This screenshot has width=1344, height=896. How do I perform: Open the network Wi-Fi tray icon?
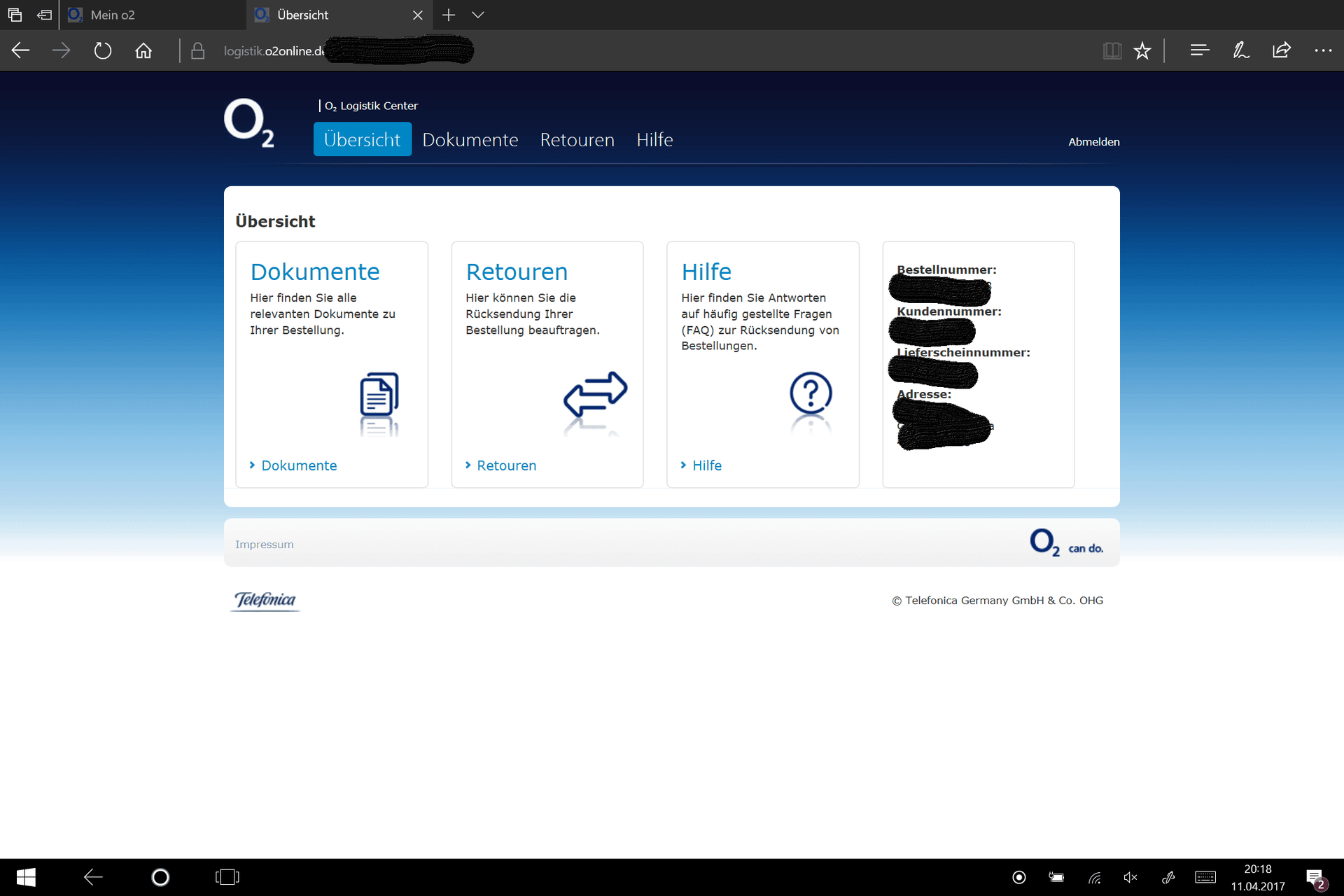tap(1095, 877)
